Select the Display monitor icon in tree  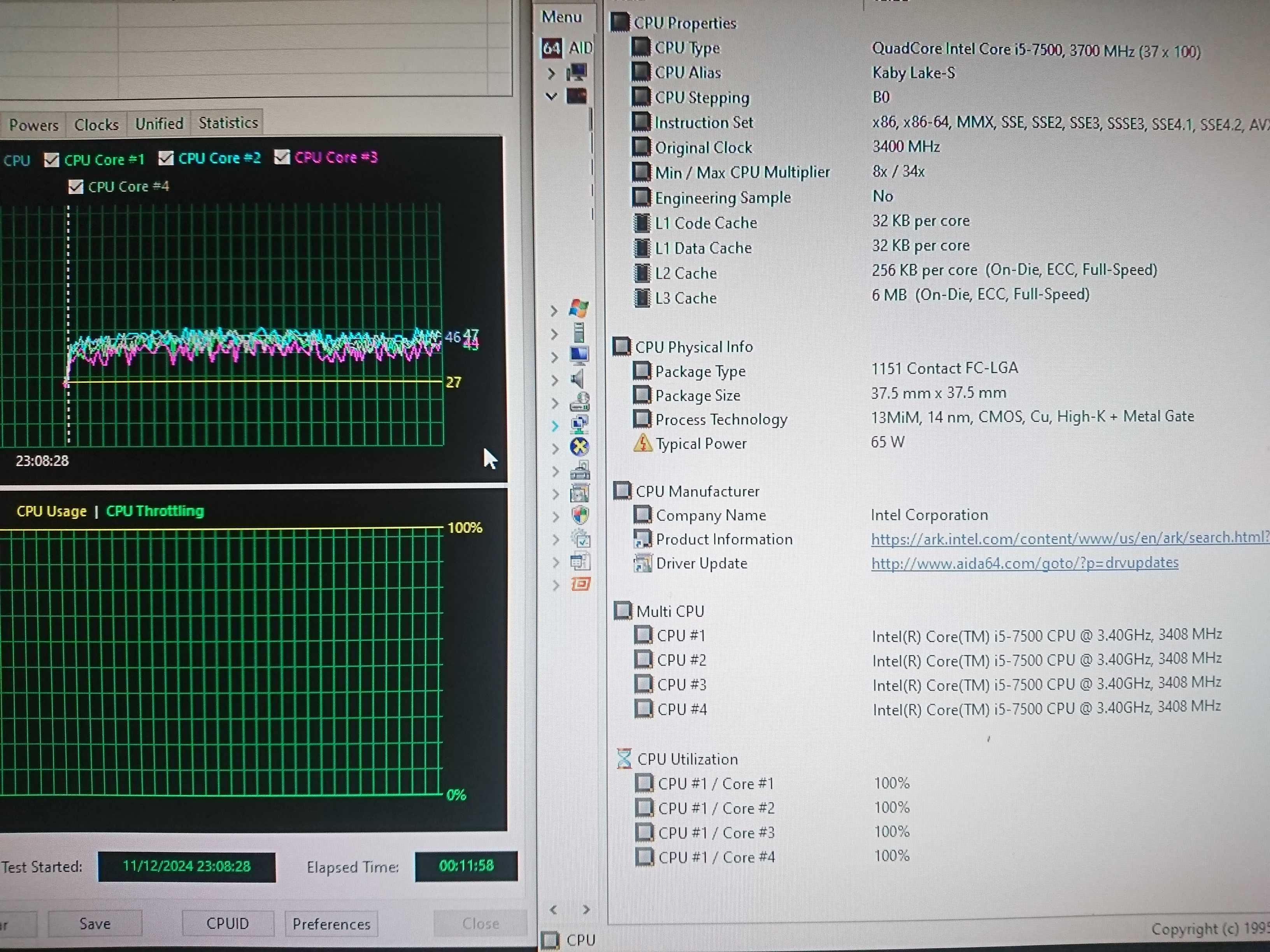(x=579, y=356)
